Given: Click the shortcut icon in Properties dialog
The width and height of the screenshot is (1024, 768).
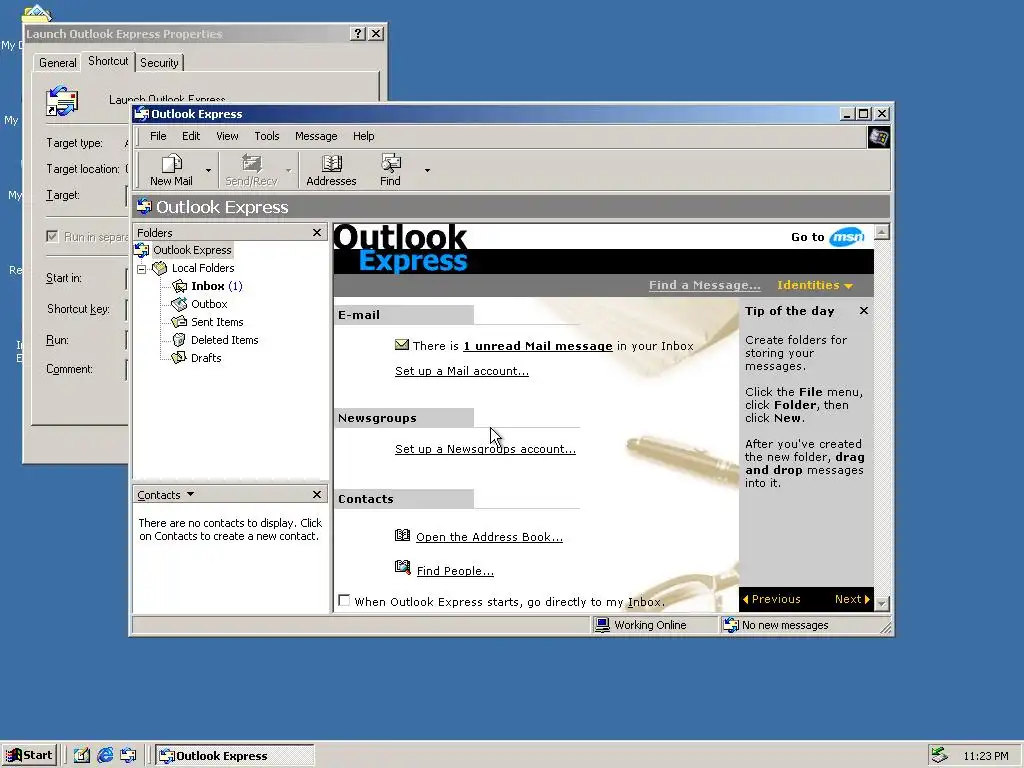Looking at the screenshot, I should tap(62, 101).
